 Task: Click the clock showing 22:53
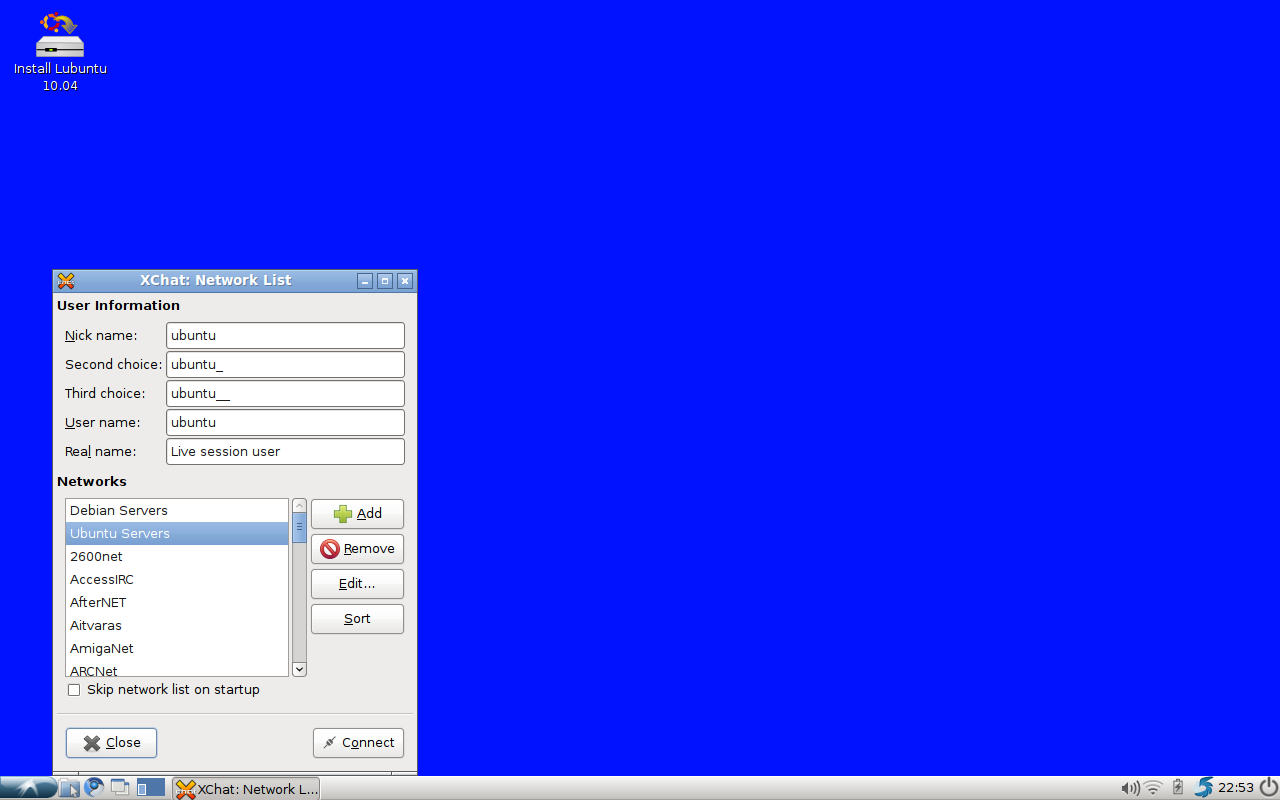tap(1236, 788)
